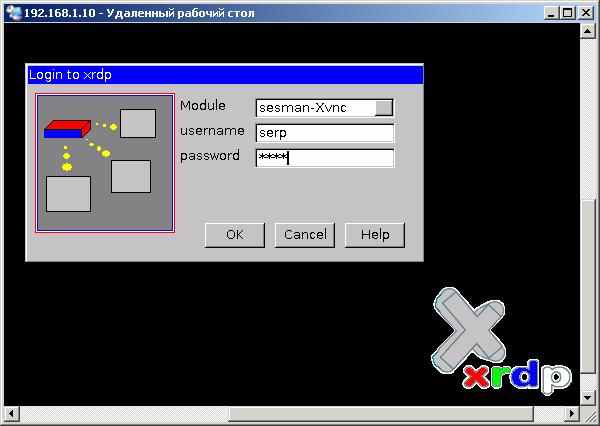This screenshot has height=426, width=600.
Task: Open Help in the xrdp login dialog
Action: coord(375,235)
